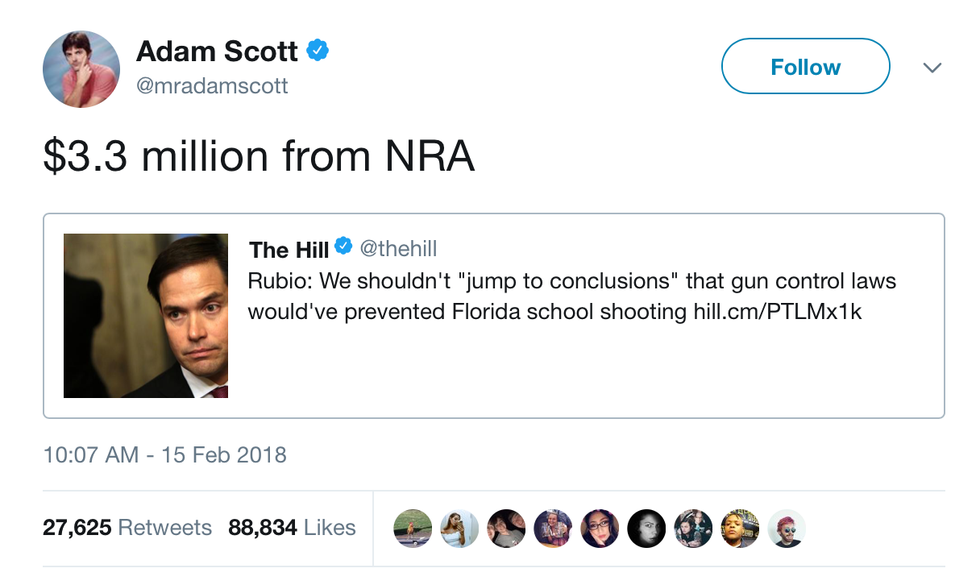Click the 10:07 AM - 15 Feb 2018 timestamp
The height and width of the screenshot is (572, 980).
[165, 455]
